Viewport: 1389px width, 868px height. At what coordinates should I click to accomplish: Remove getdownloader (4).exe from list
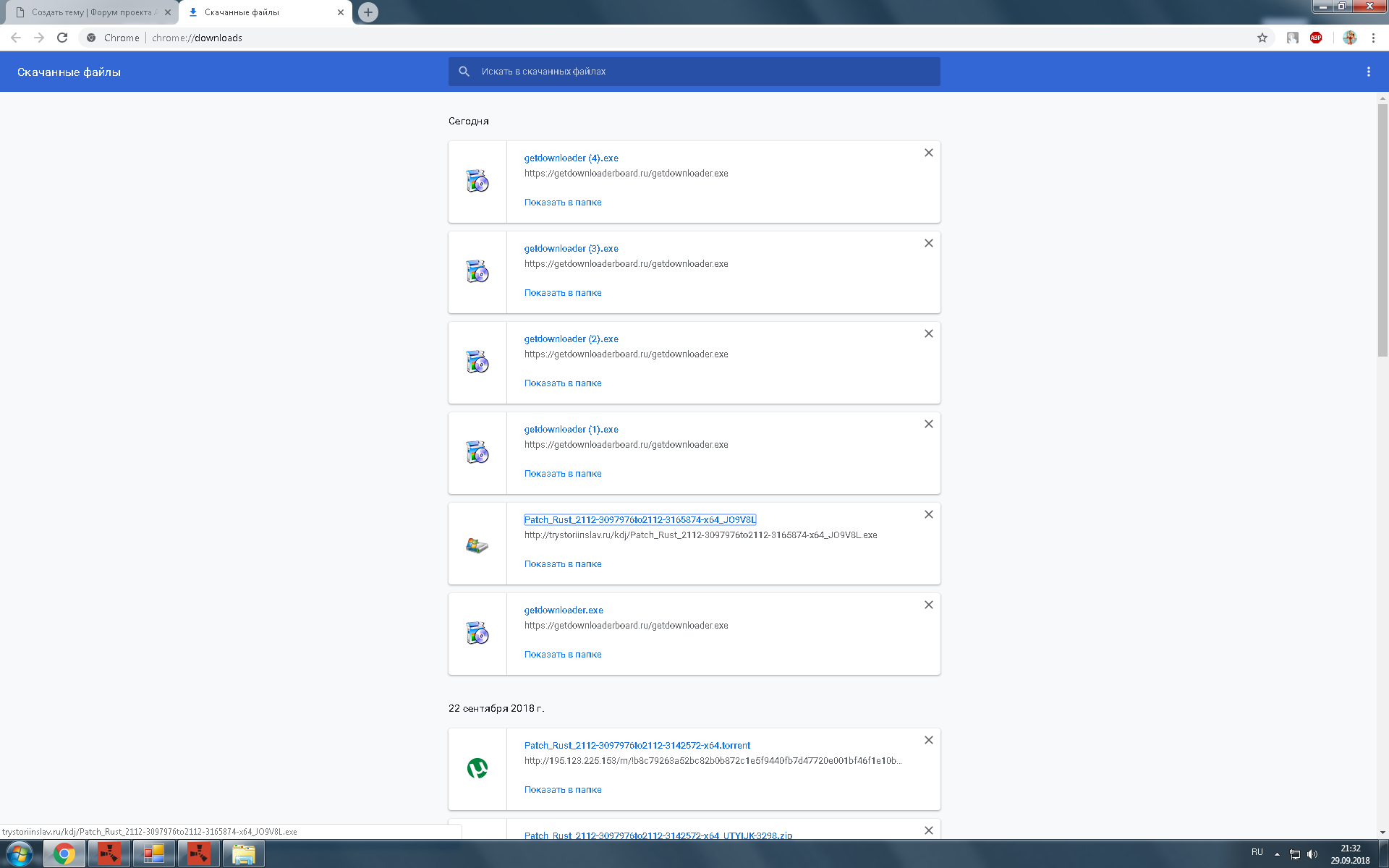pyautogui.click(x=928, y=153)
